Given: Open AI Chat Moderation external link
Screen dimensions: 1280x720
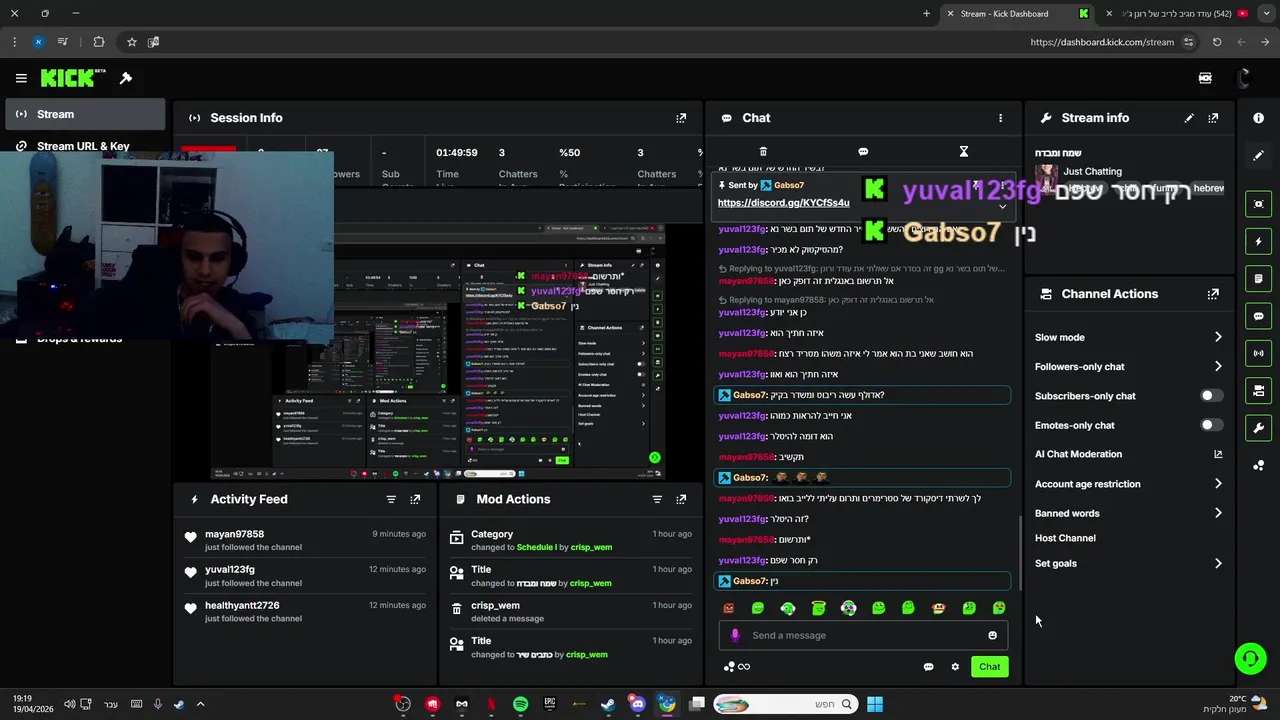Looking at the screenshot, I should pyautogui.click(x=1218, y=454).
